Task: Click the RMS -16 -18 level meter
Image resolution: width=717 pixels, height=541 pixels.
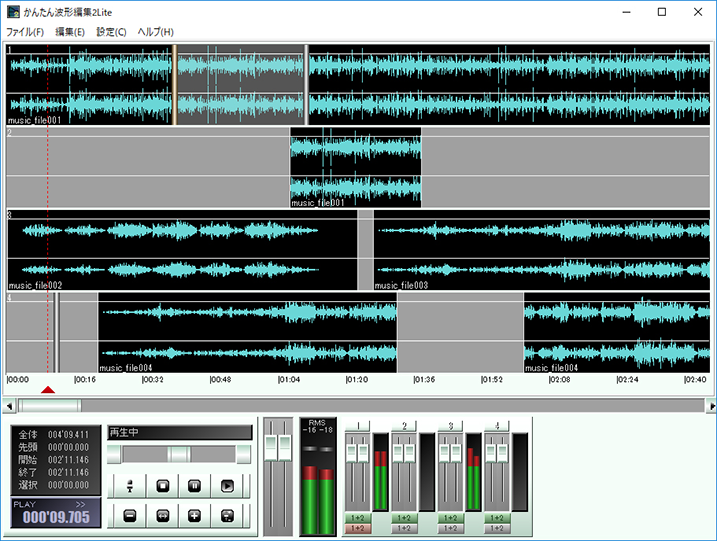Action: pos(318,476)
